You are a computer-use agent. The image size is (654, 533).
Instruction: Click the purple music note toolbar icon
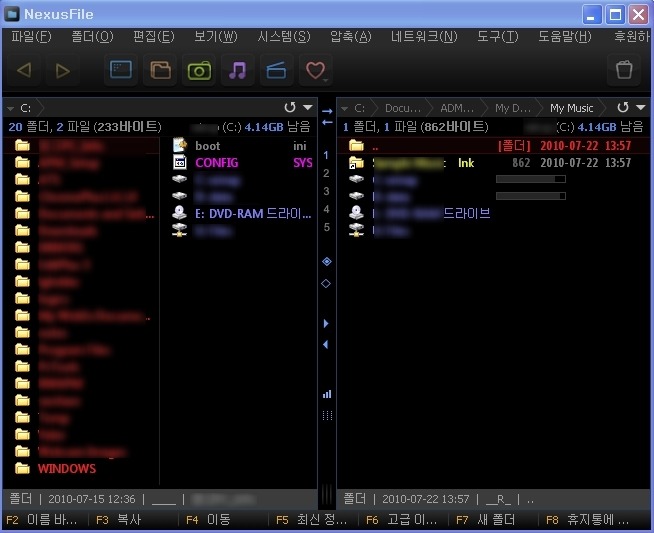click(x=237, y=70)
